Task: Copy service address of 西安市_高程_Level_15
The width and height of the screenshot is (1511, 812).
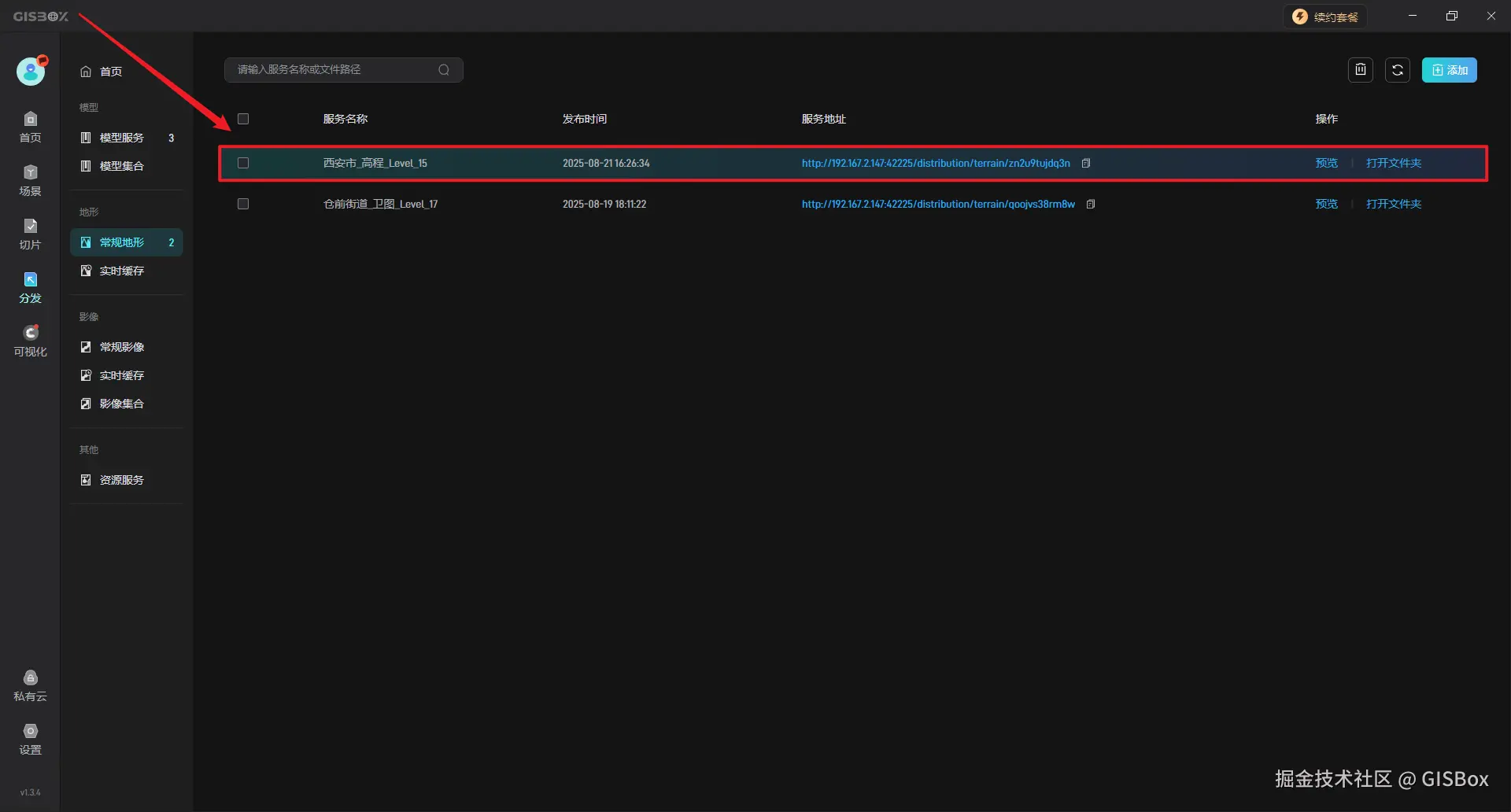Action: (1086, 164)
